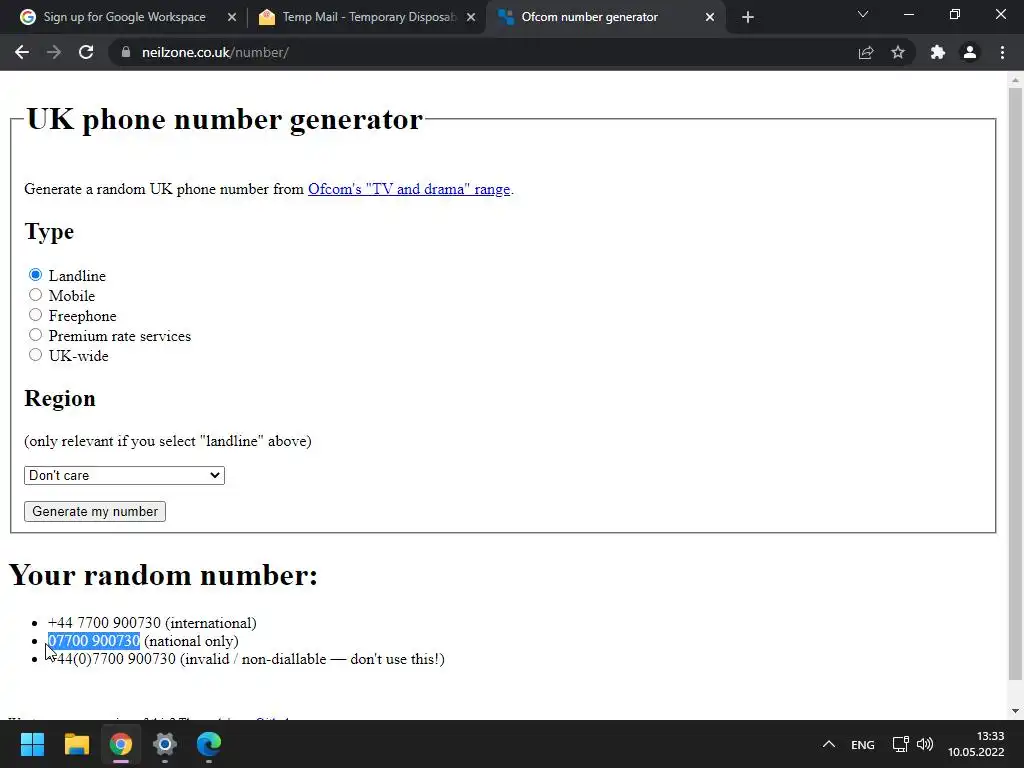Close the Ofcom number generator tab
The width and height of the screenshot is (1024, 768).
(710, 17)
